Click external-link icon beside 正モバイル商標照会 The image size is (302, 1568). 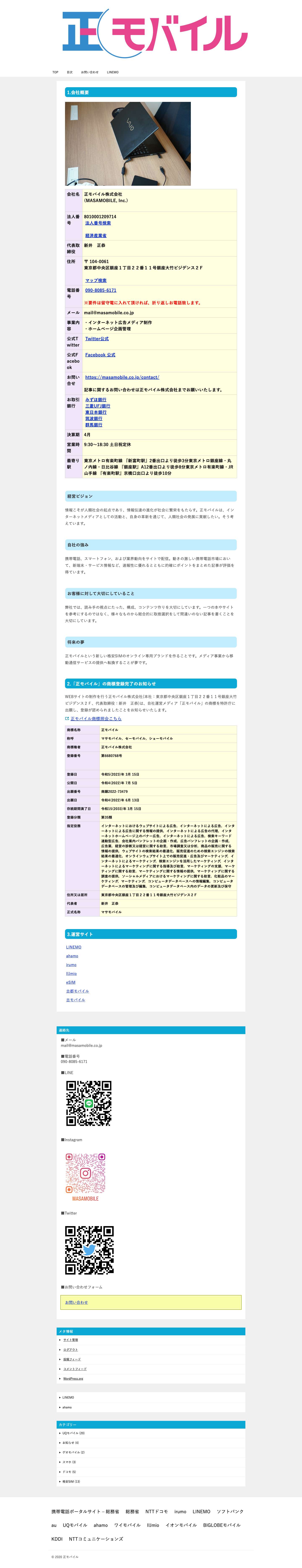coord(67,719)
